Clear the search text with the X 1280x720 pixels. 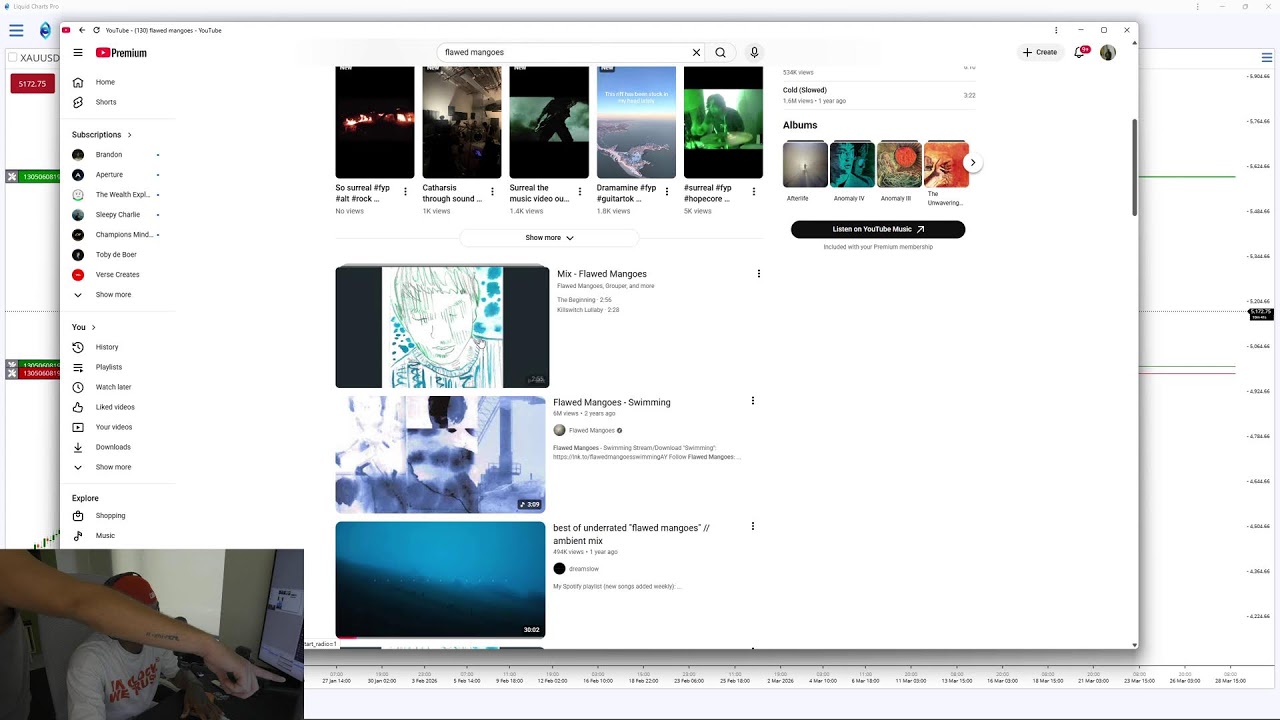(x=697, y=52)
